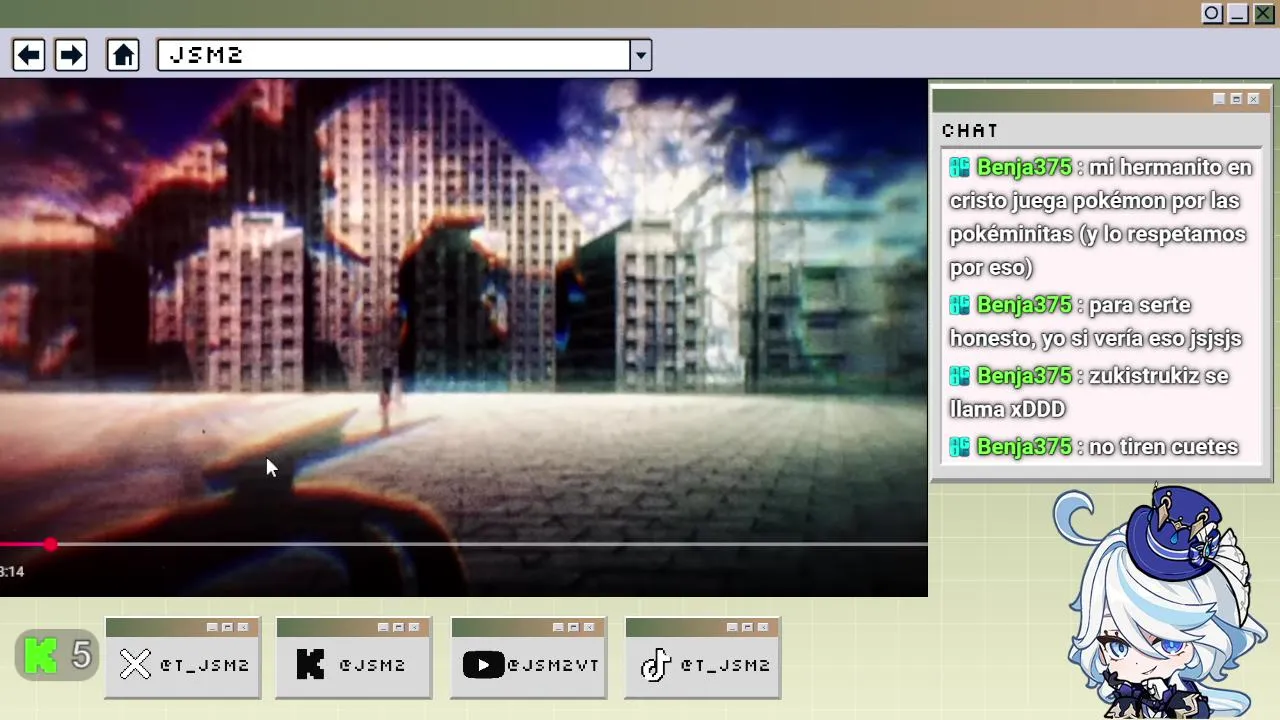Click the chat text 'zukistrukiz se llama xDDD'
This screenshot has width=1280, height=720.
point(1089,392)
